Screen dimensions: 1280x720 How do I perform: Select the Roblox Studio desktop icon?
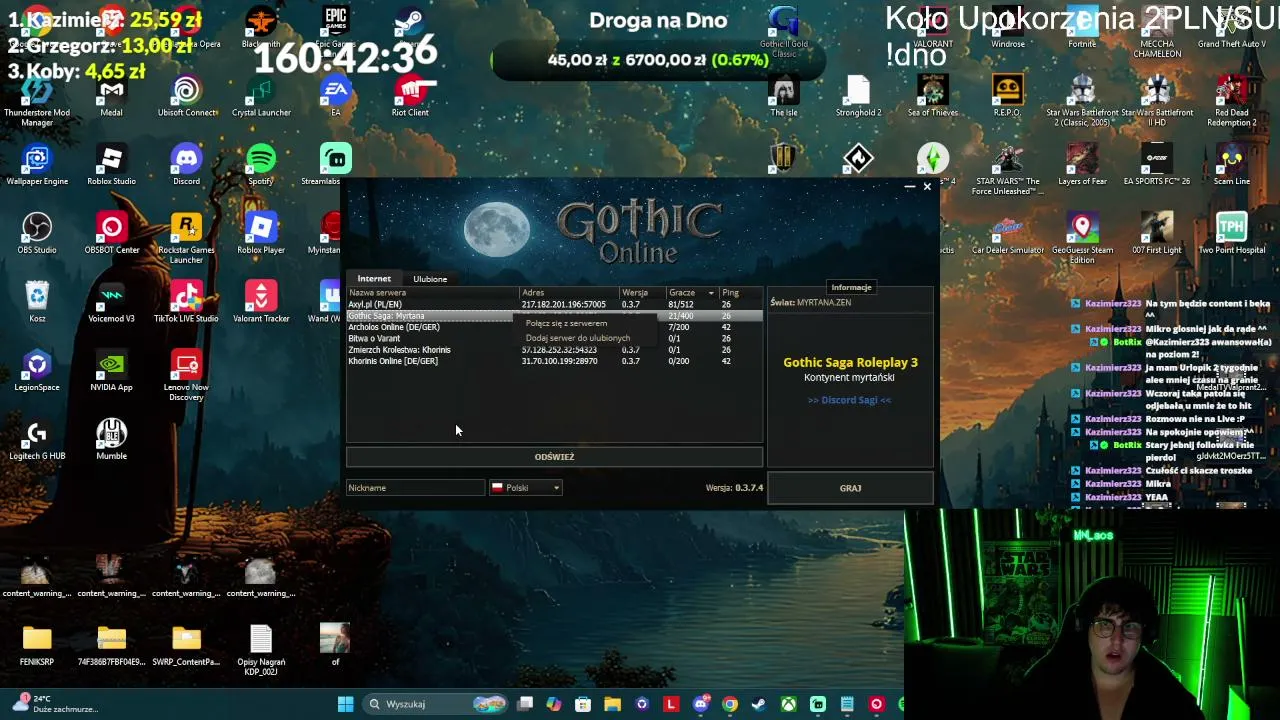coord(111,166)
